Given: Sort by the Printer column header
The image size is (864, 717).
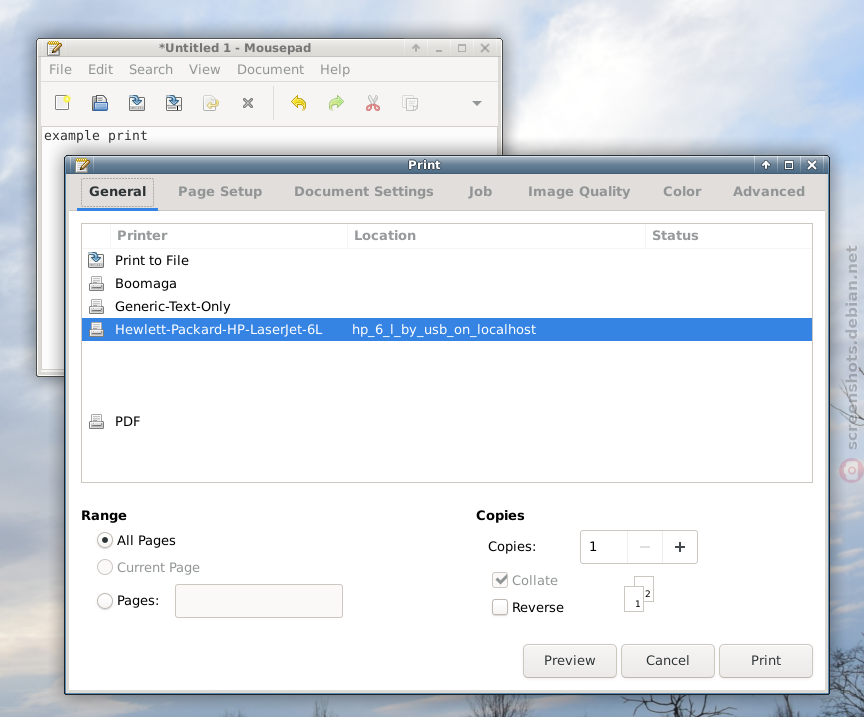Looking at the screenshot, I should point(229,236).
